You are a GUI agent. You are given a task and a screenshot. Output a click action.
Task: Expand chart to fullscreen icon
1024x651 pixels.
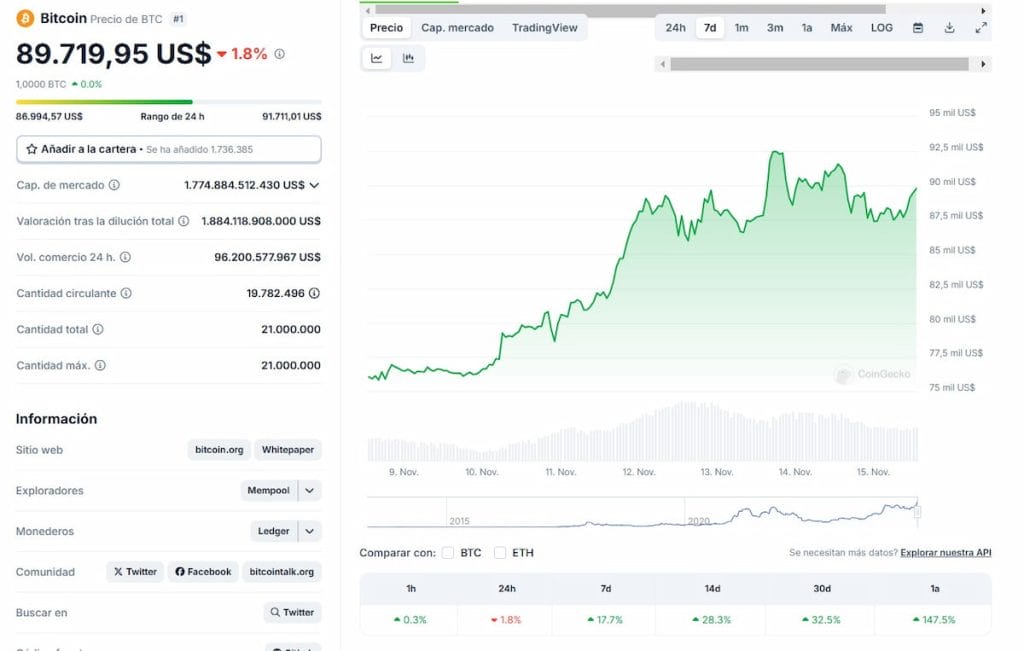[x=981, y=28]
